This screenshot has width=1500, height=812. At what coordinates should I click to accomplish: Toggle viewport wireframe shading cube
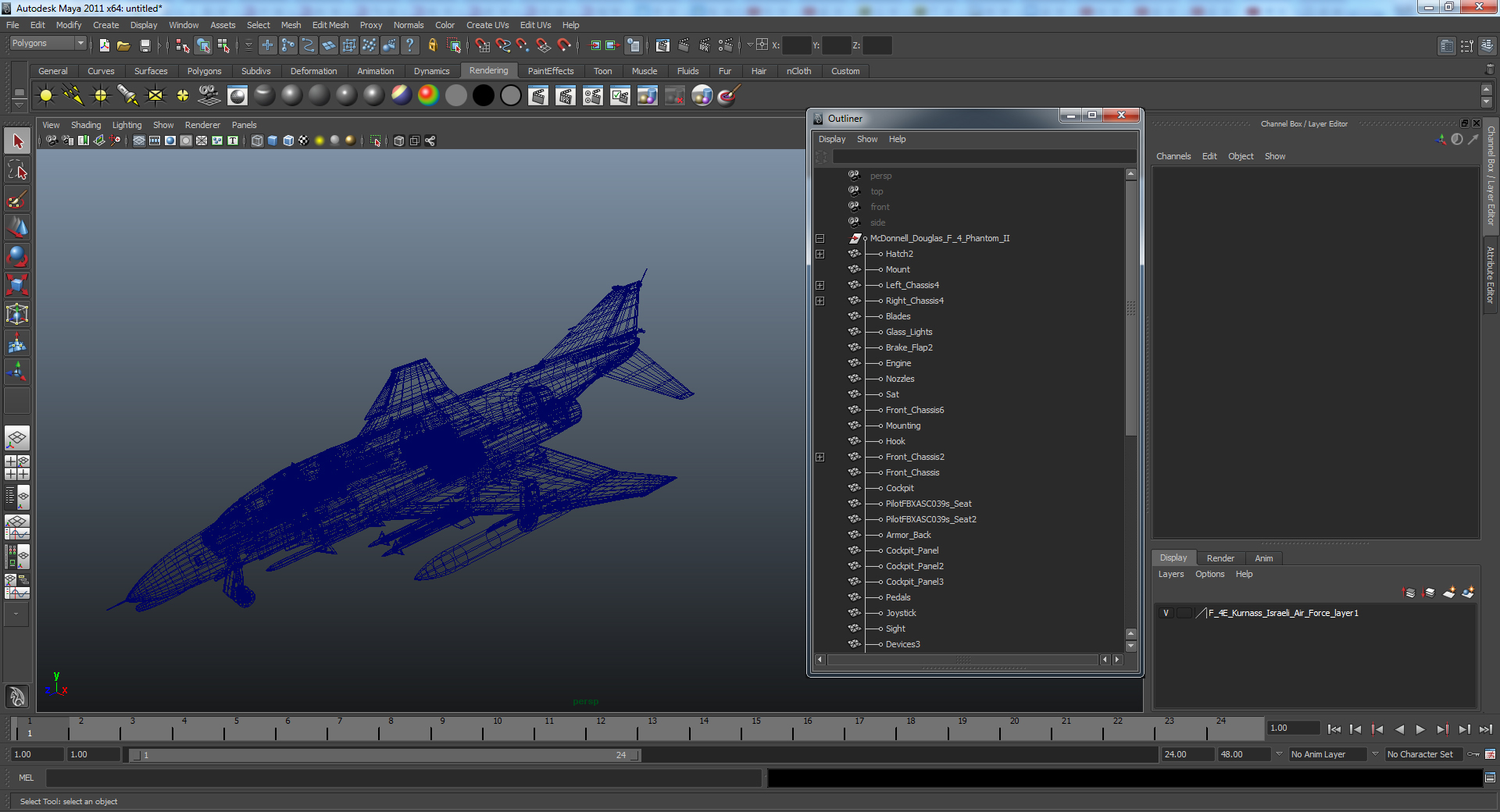[x=257, y=141]
